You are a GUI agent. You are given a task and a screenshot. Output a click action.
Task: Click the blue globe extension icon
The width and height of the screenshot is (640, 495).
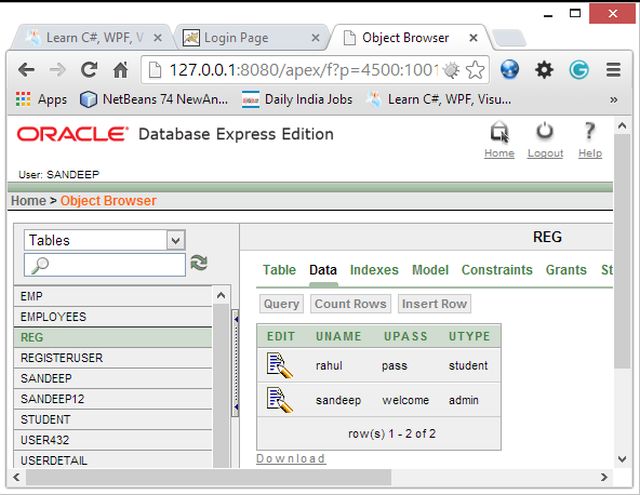coord(510,69)
